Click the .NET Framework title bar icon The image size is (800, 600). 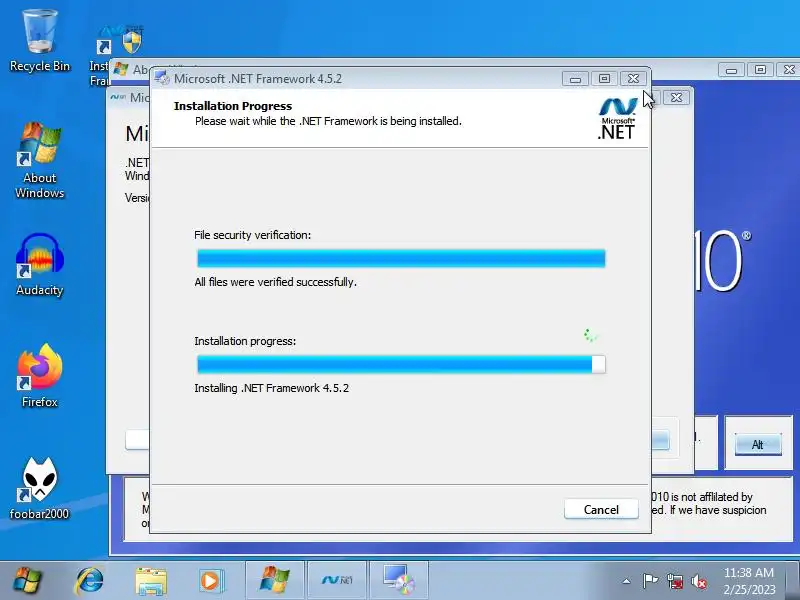coord(162,78)
